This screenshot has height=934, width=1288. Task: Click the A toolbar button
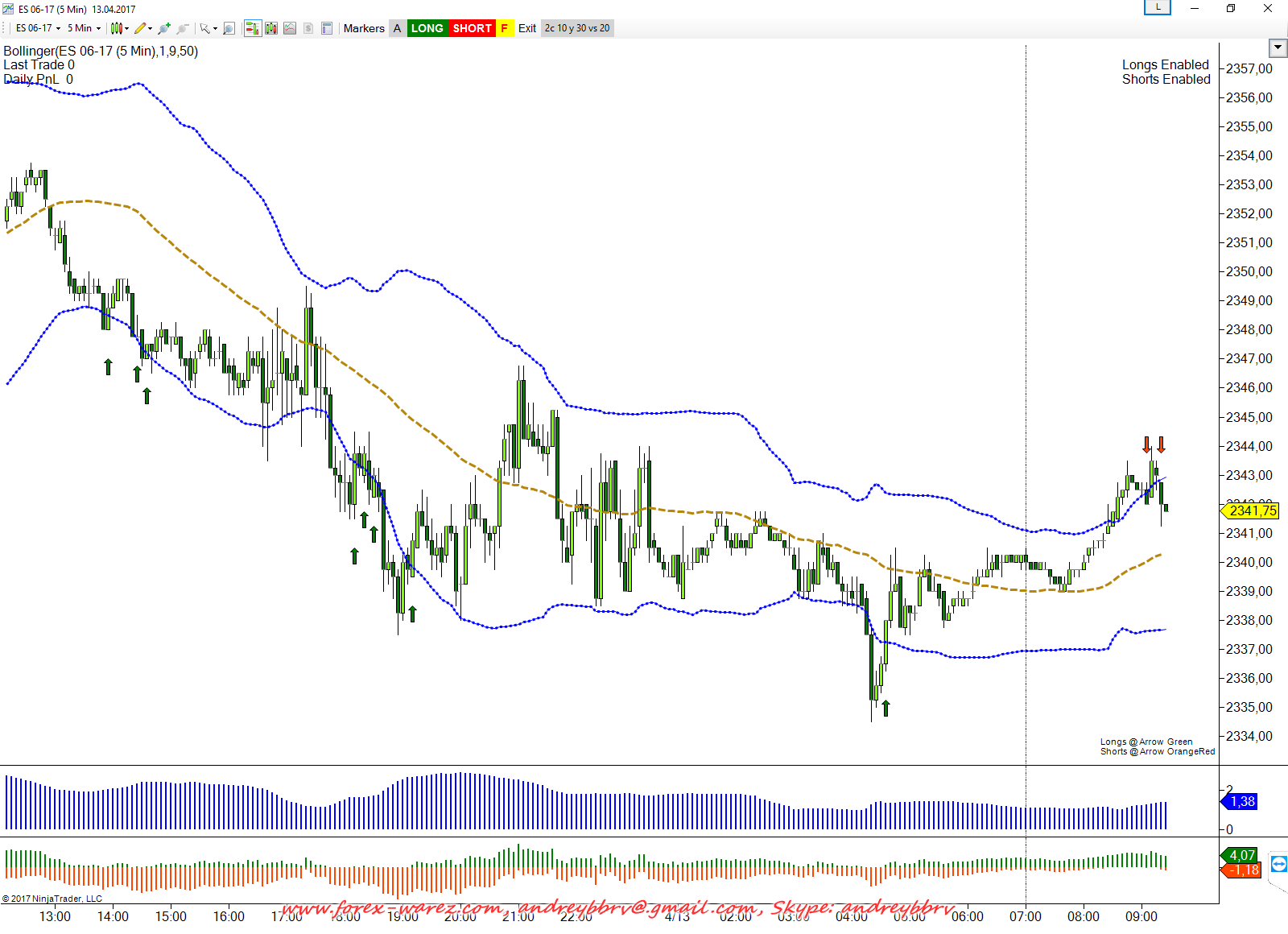397,28
